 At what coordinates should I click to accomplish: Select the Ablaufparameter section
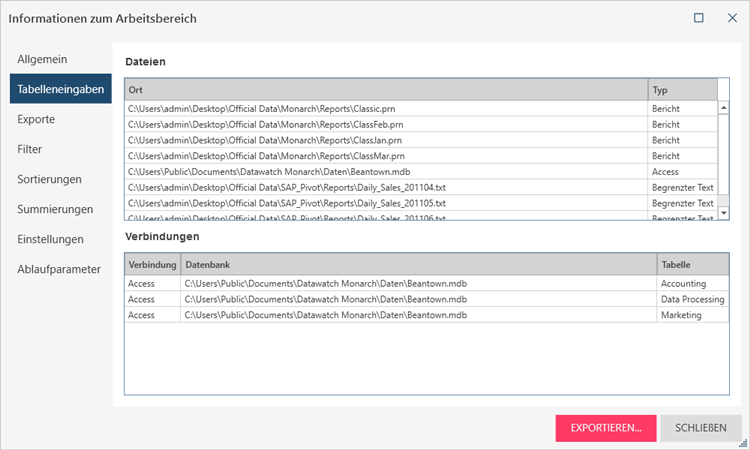click(x=59, y=269)
